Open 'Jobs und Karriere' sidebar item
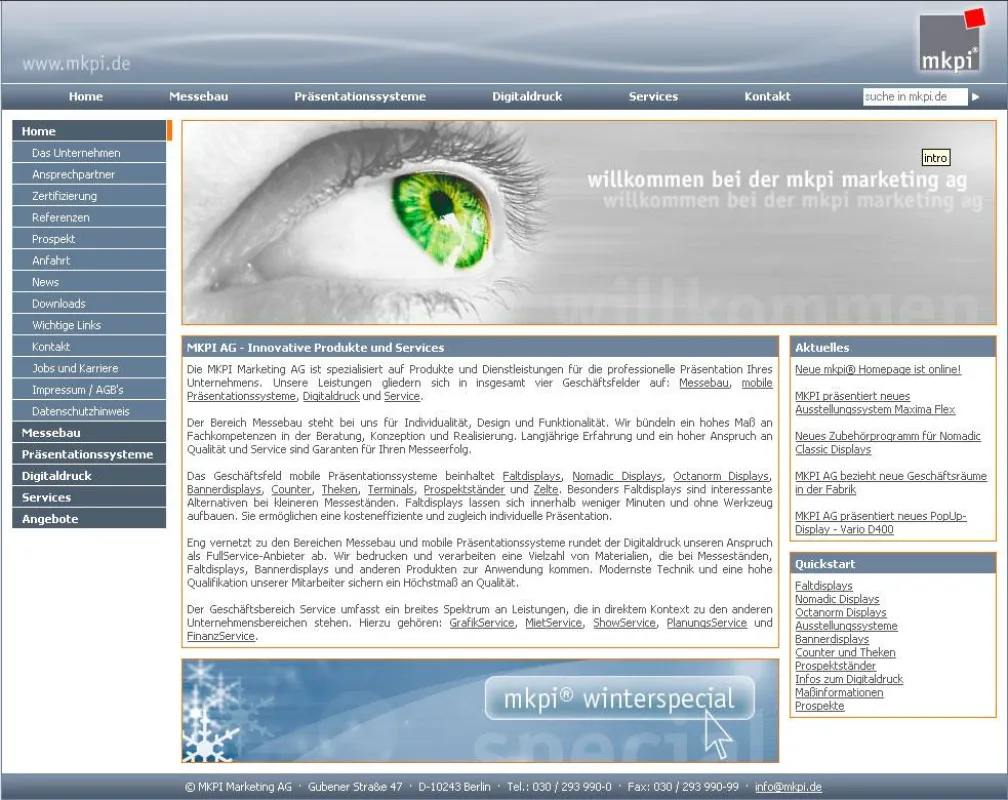1008x800 pixels. pyautogui.click(x=89, y=368)
